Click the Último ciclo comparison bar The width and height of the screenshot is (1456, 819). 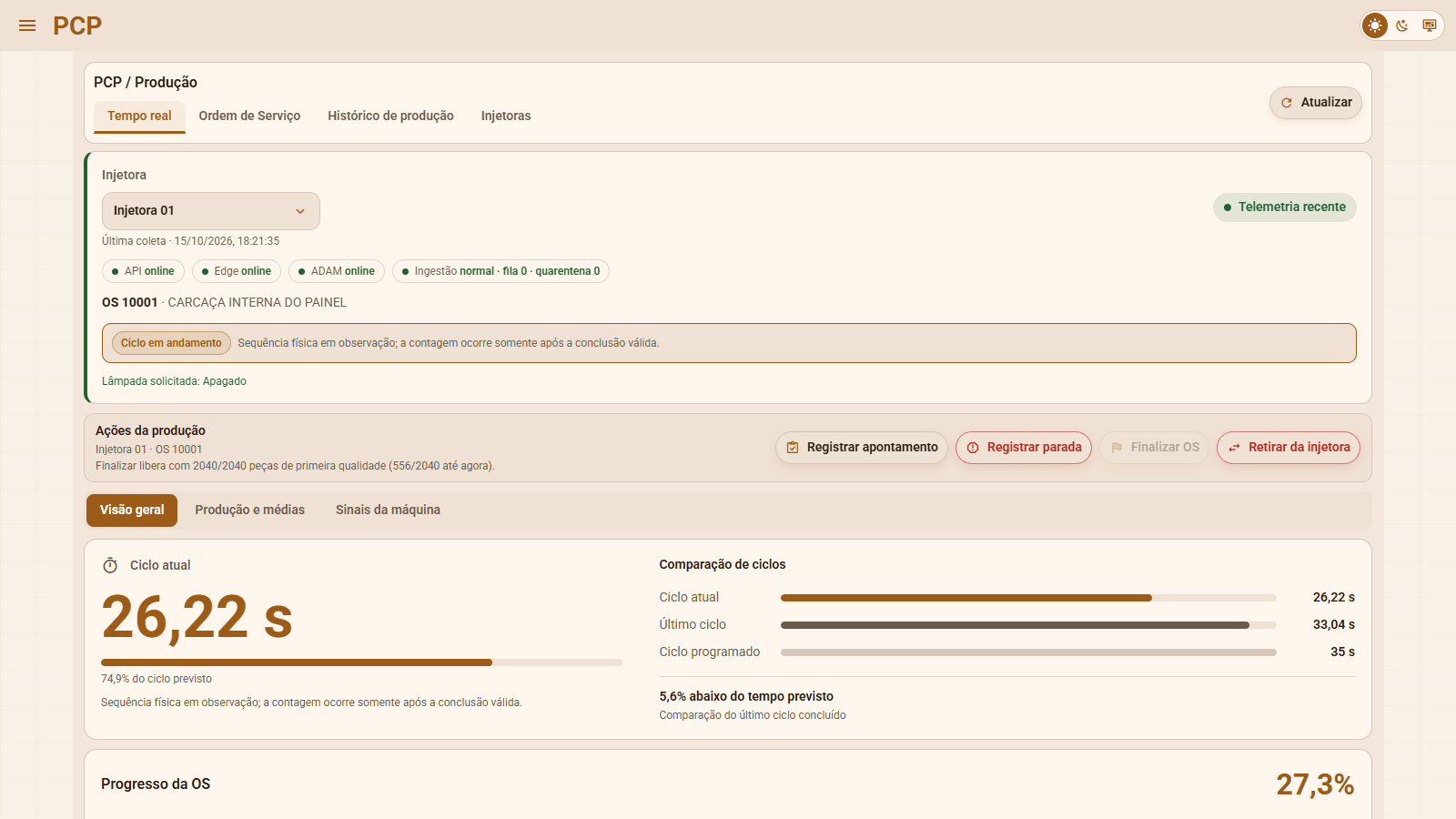click(1028, 625)
